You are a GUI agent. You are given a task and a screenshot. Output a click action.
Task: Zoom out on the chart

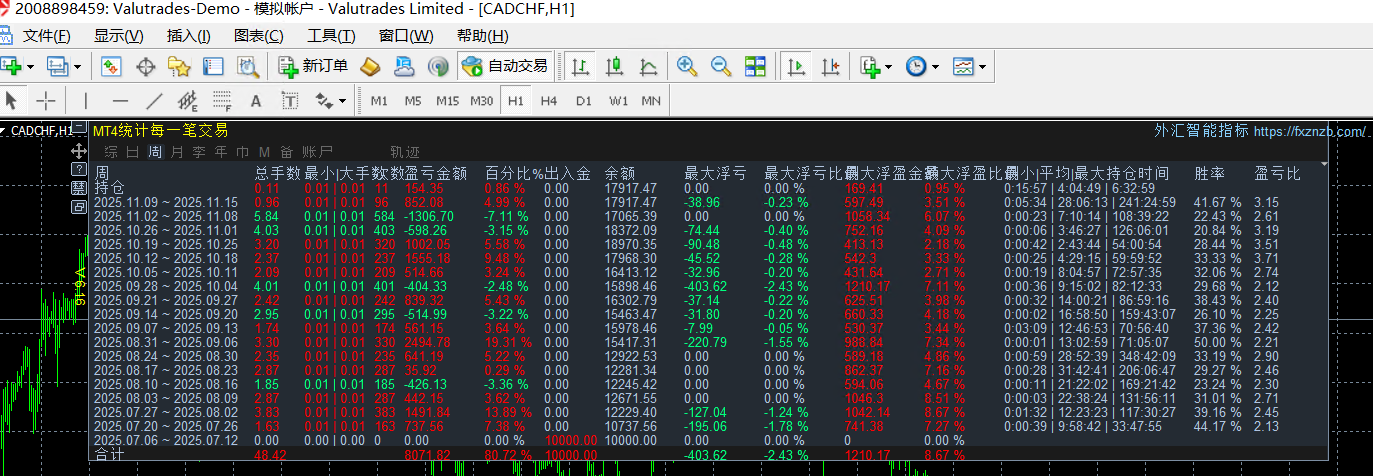(x=721, y=67)
